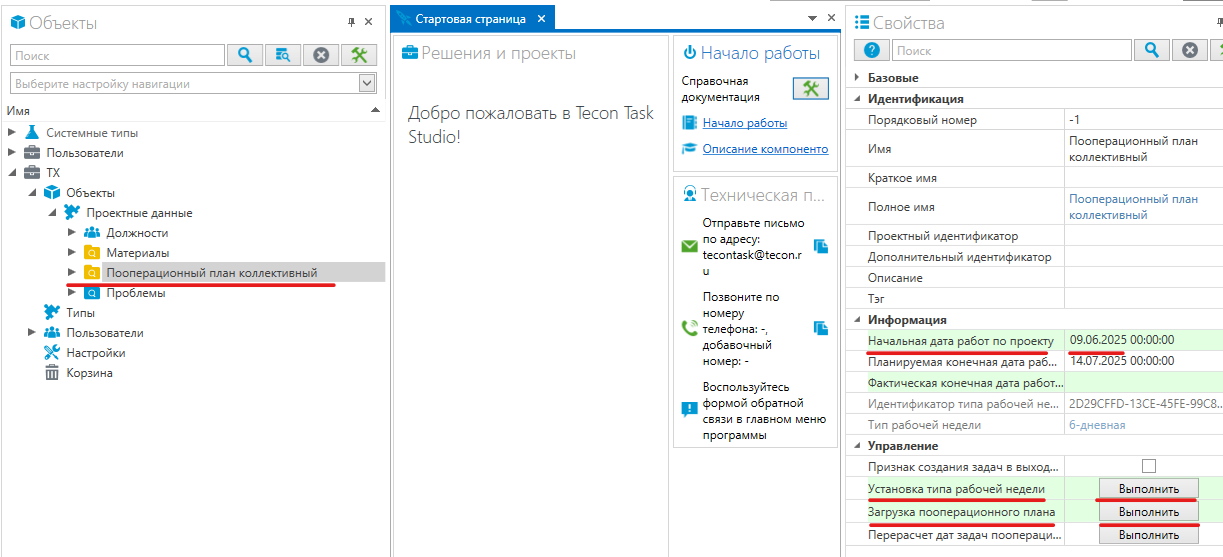Screen dimensions: 1223x557
Task: Click the search magnifier in Объекты panel
Action: pos(245,55)
